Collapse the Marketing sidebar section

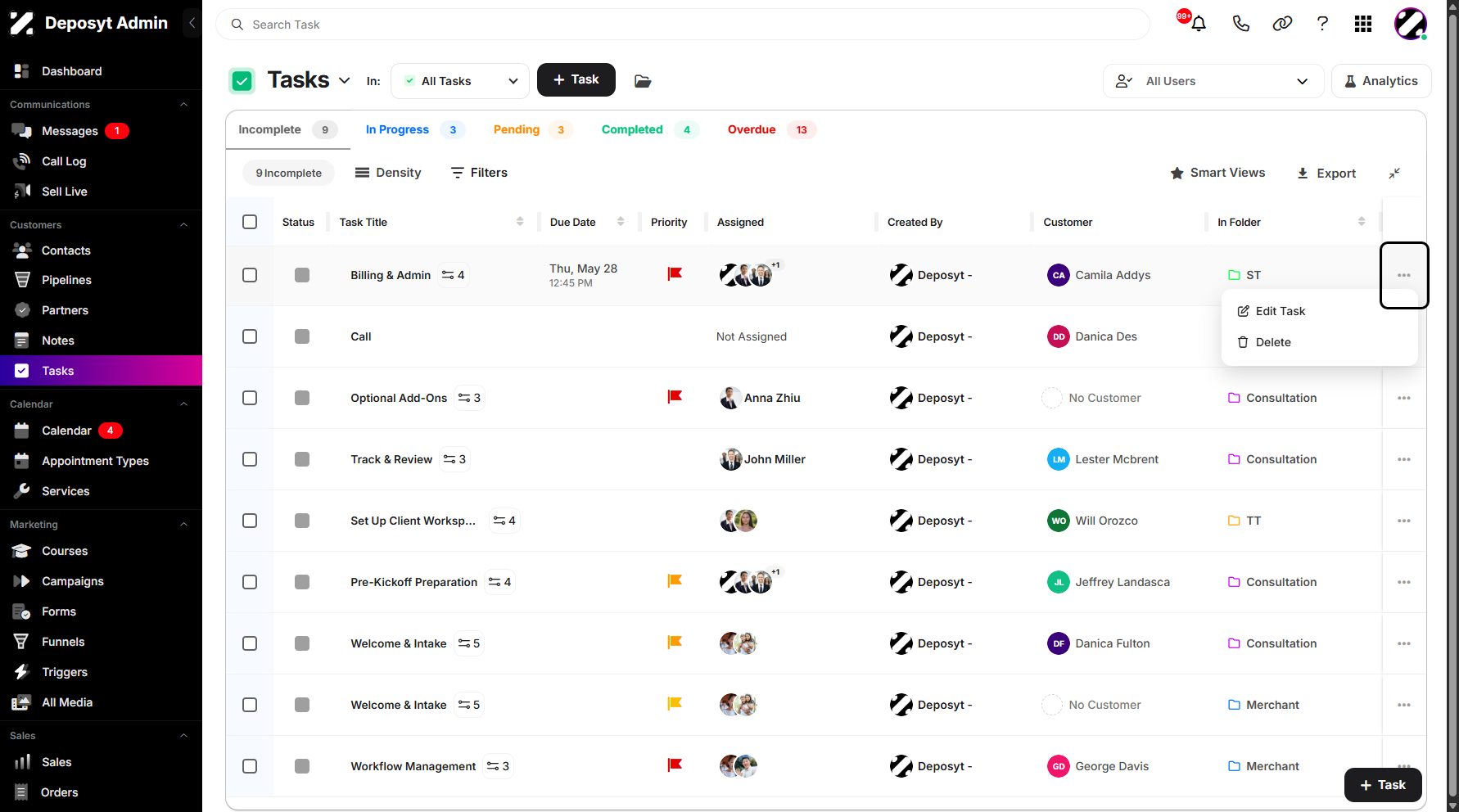[183, 525]
